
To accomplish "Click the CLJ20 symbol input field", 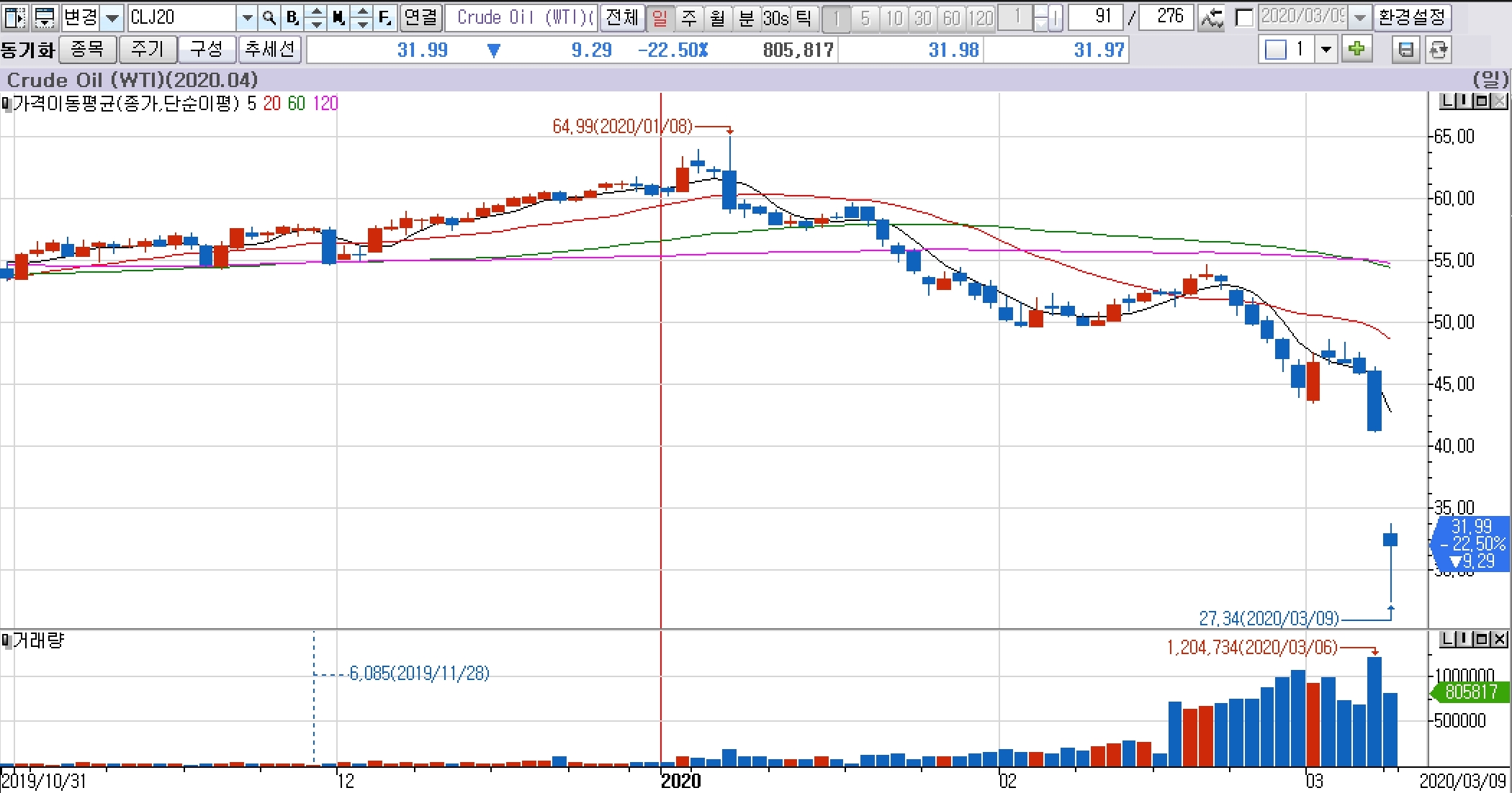I will pyautogui.click(x=183, y=17).
